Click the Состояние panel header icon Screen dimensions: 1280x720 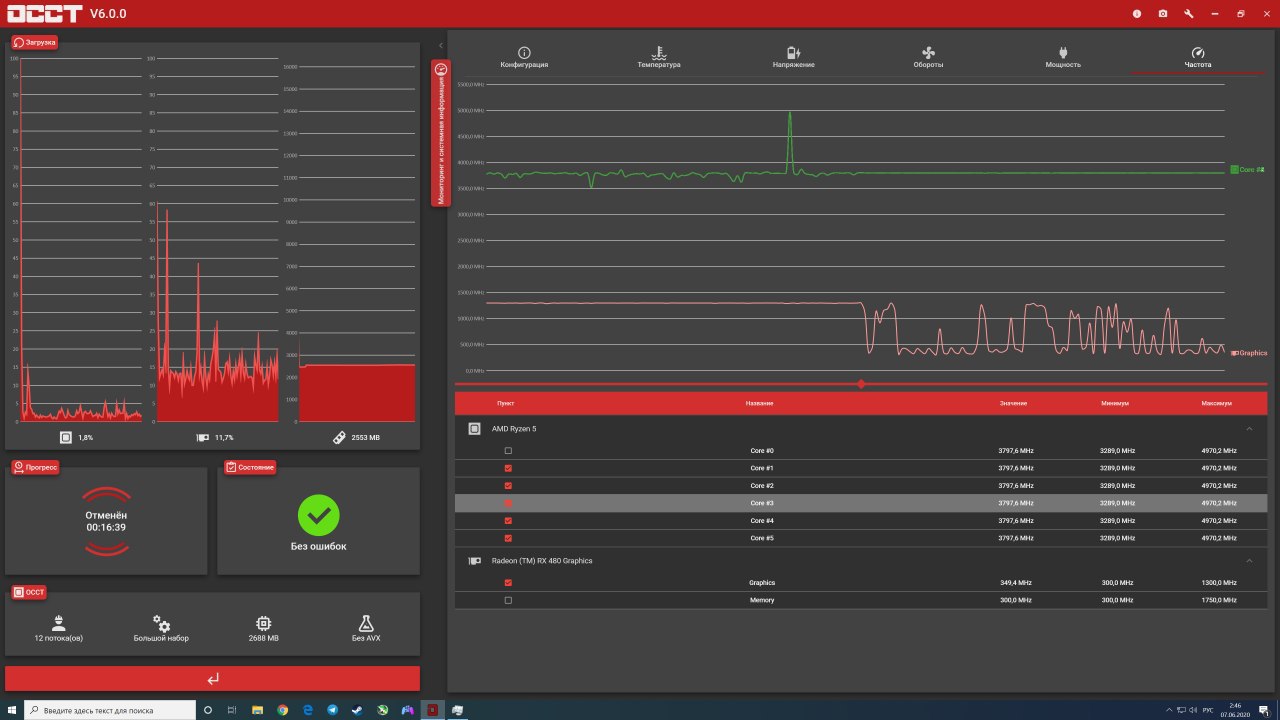(x=231, y=467)
